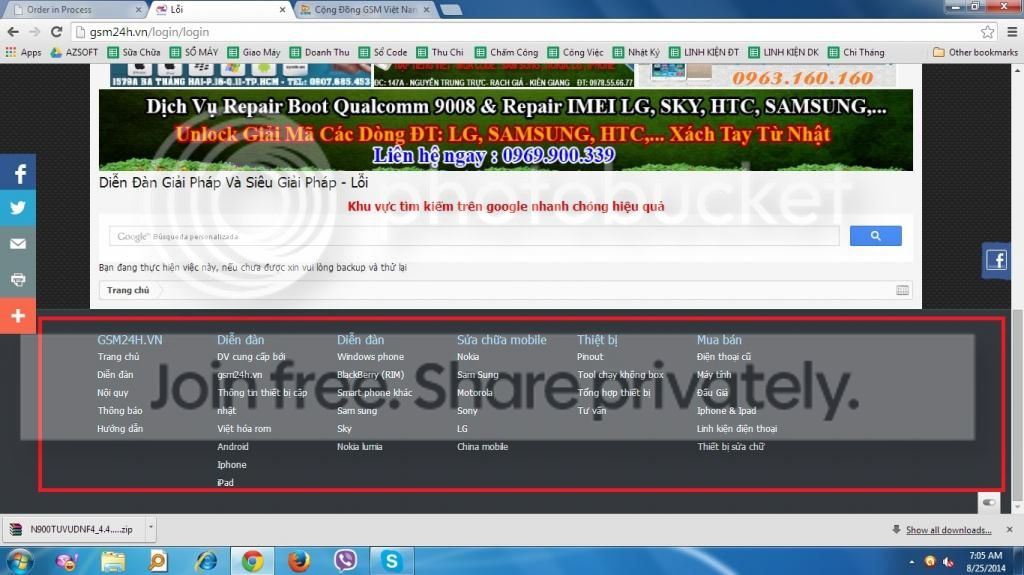Open a new tab button
Viewport: 1024px width, 575px height.
pos(451,10)
